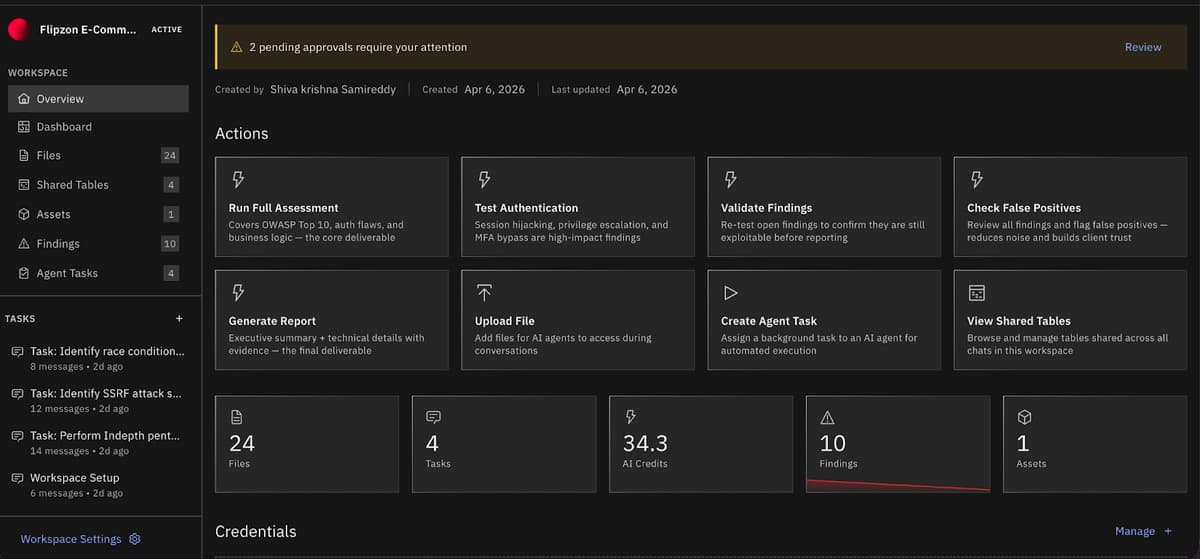The width and height of the screenshot is (1200, 559).
Task: Go to Files in the sidebar
Action: (x=98, y=156)
